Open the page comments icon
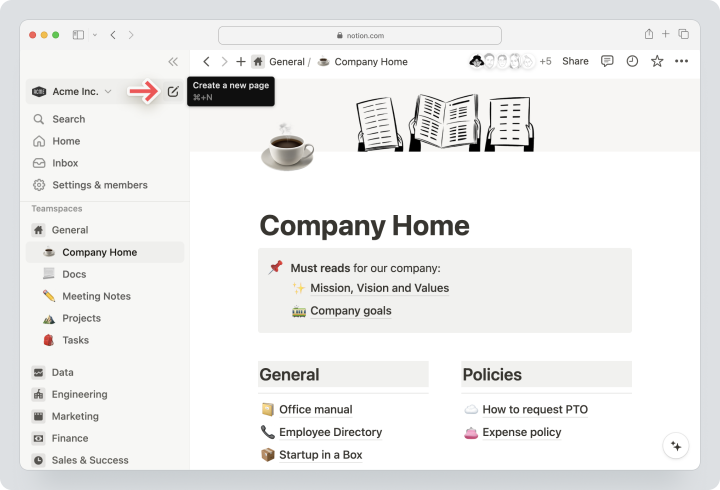Screen dimensions: 720x490 [607, 61]
